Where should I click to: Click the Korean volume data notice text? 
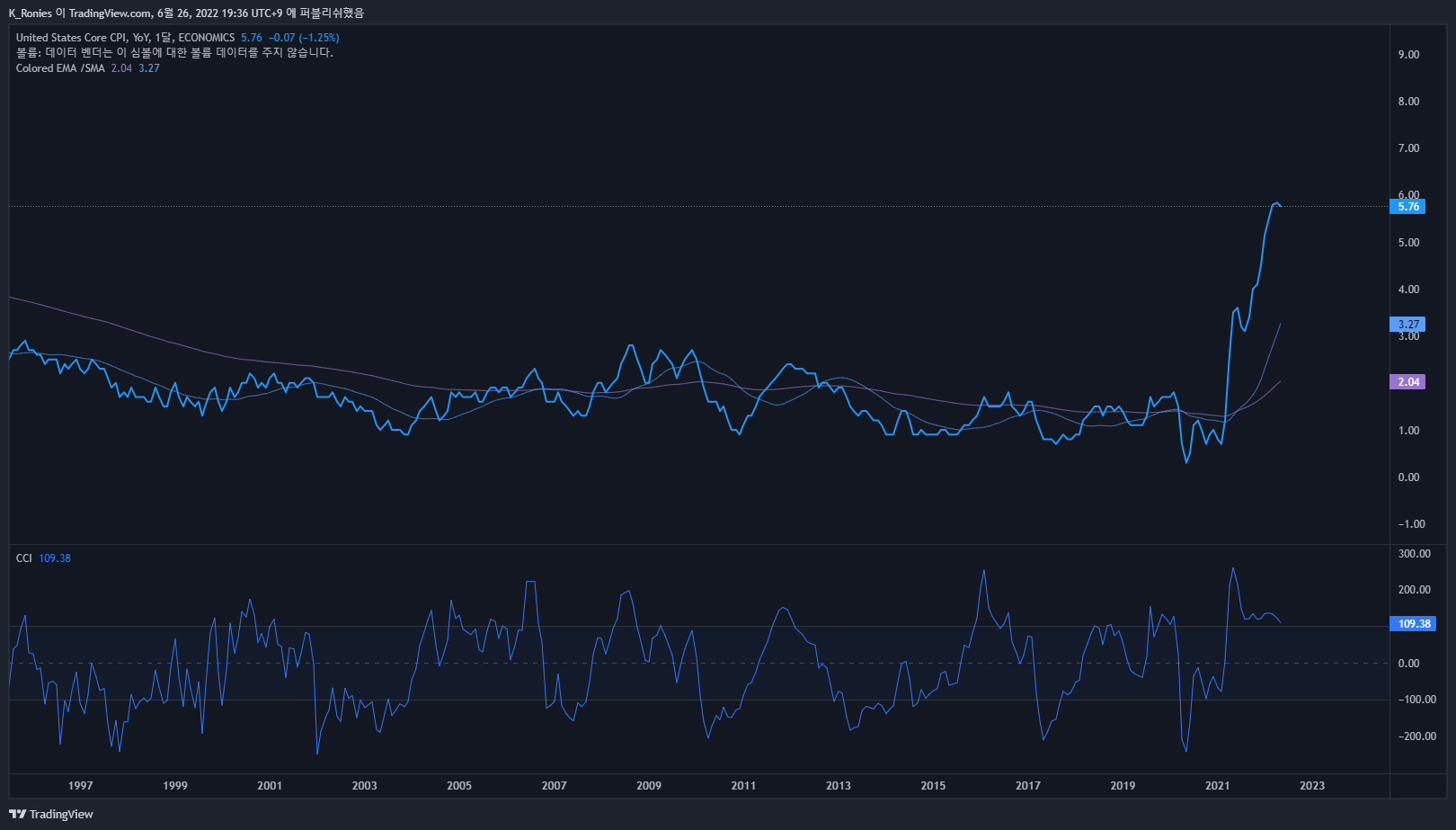(174, 53)
